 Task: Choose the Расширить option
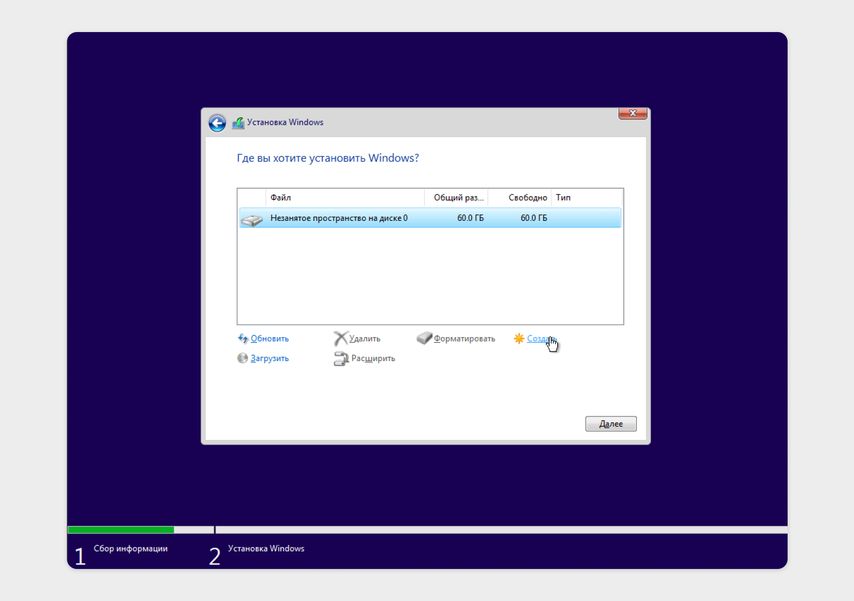[x=373, y=358]
